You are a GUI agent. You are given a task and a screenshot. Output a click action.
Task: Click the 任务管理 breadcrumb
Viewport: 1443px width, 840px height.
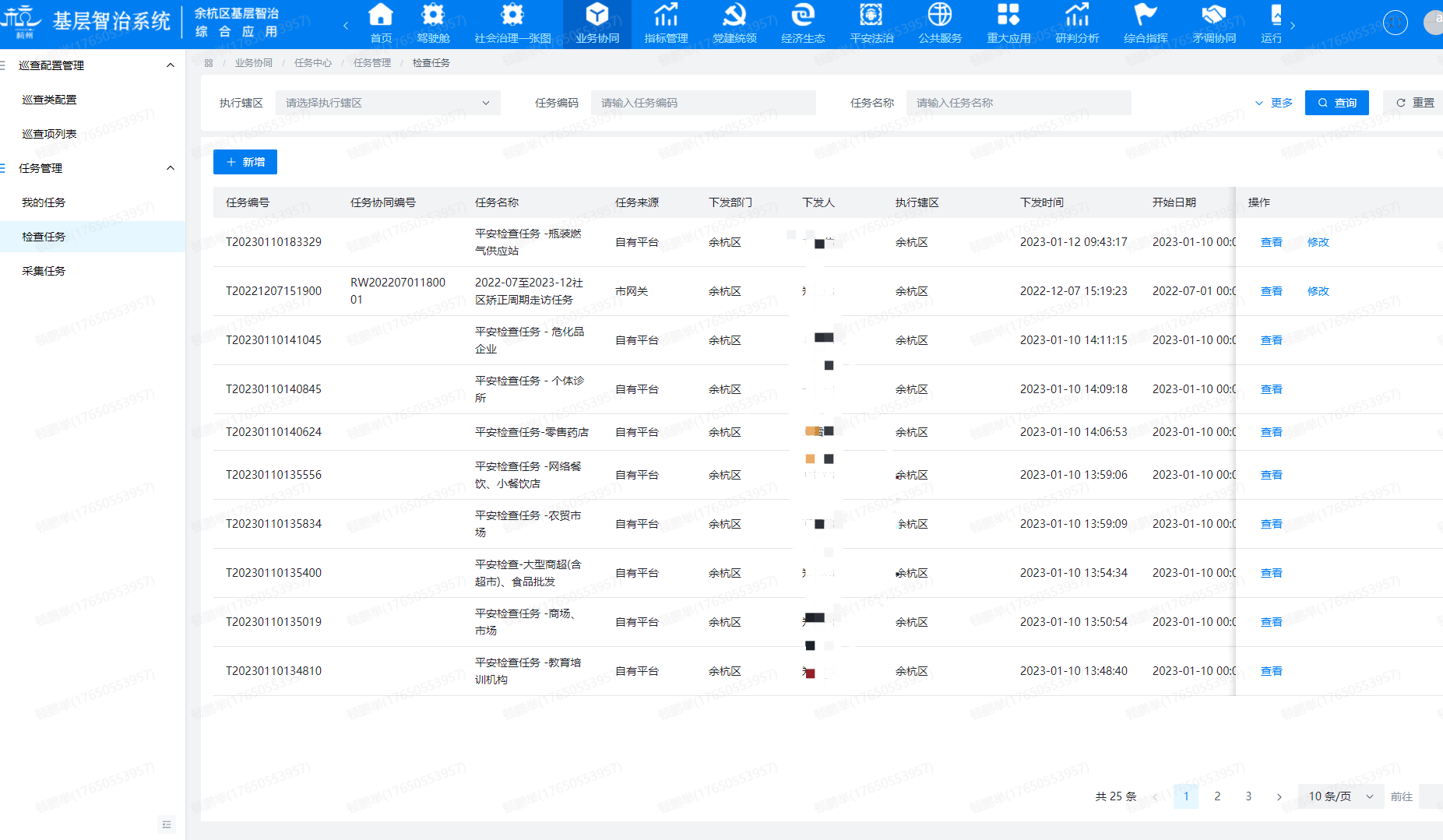pyautogui.click(x=372, y=63)
